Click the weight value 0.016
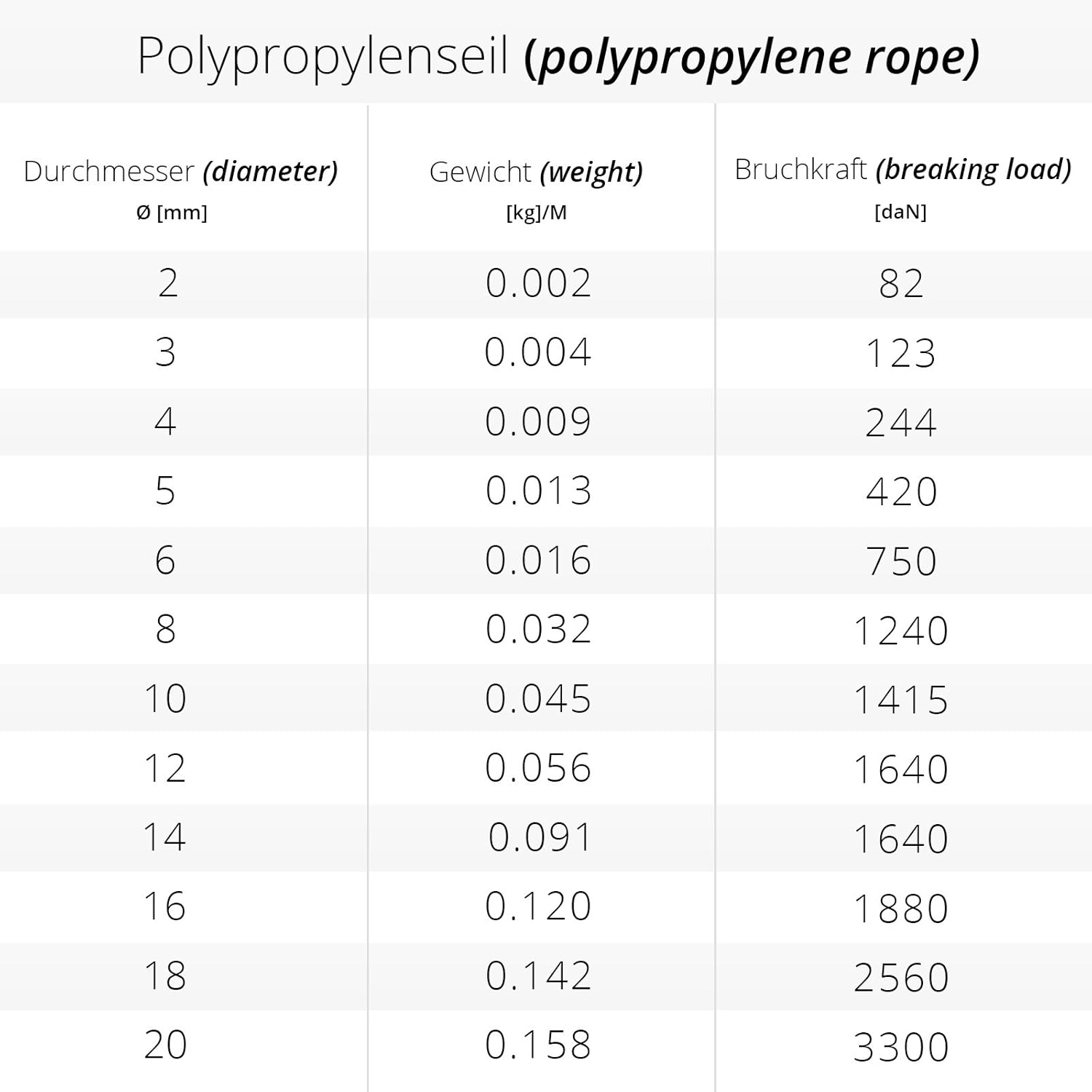Image resolution: width=1092 pixels, height=1092 pixels. click(x=538, y=561)
